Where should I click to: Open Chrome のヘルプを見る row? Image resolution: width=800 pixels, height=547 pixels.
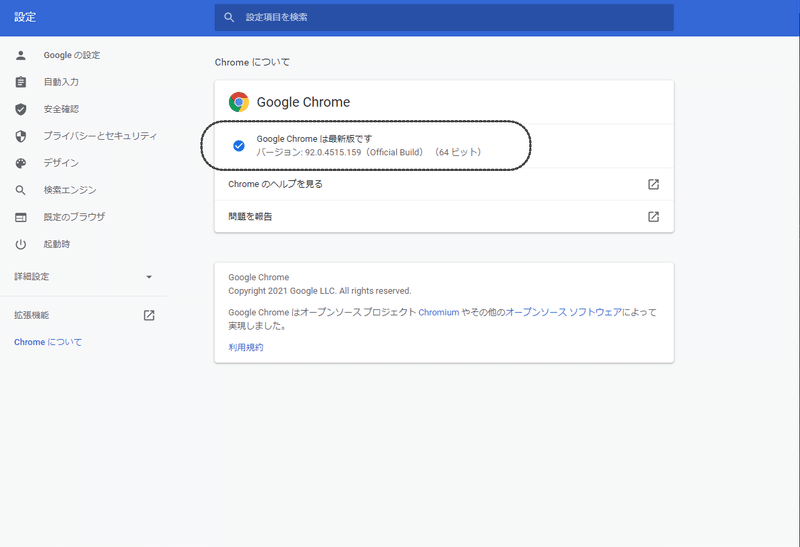(444, 184)
